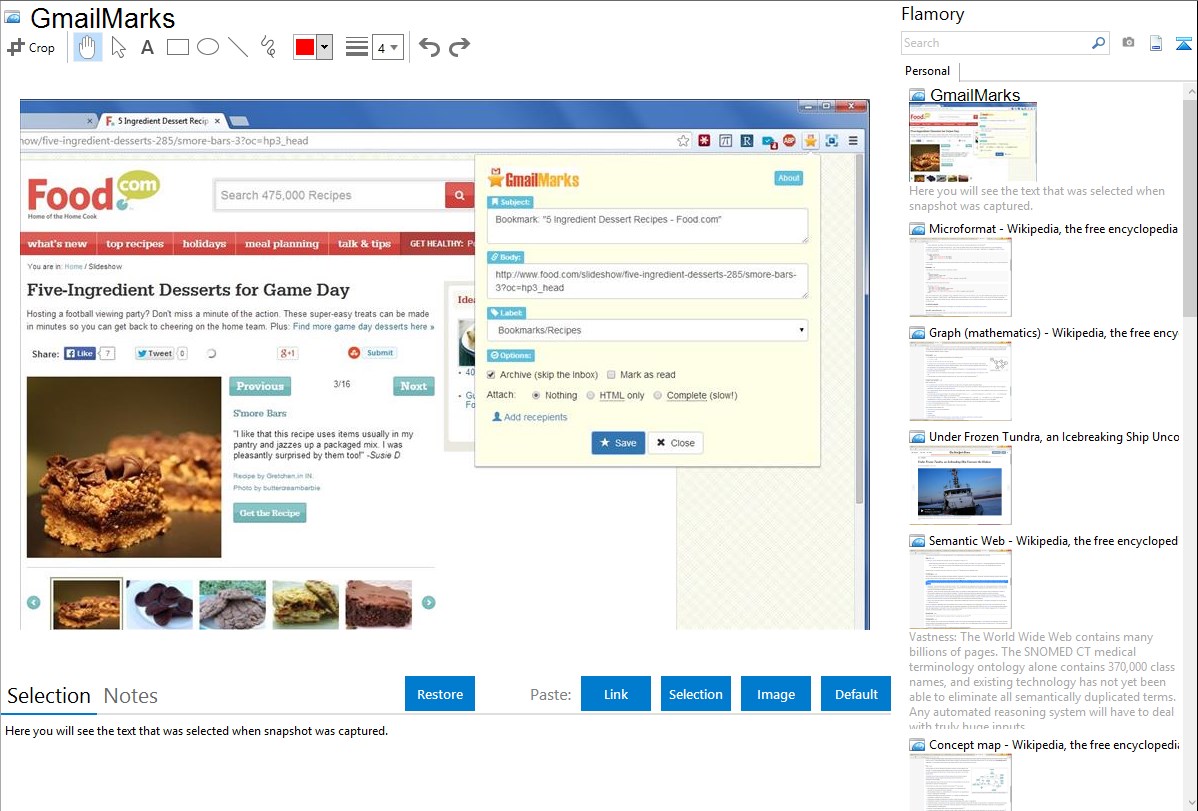Viewport: 1198px width, 811px height.
Task: Click the left arrow of the dessert carousel
Action: click(34, 602)
